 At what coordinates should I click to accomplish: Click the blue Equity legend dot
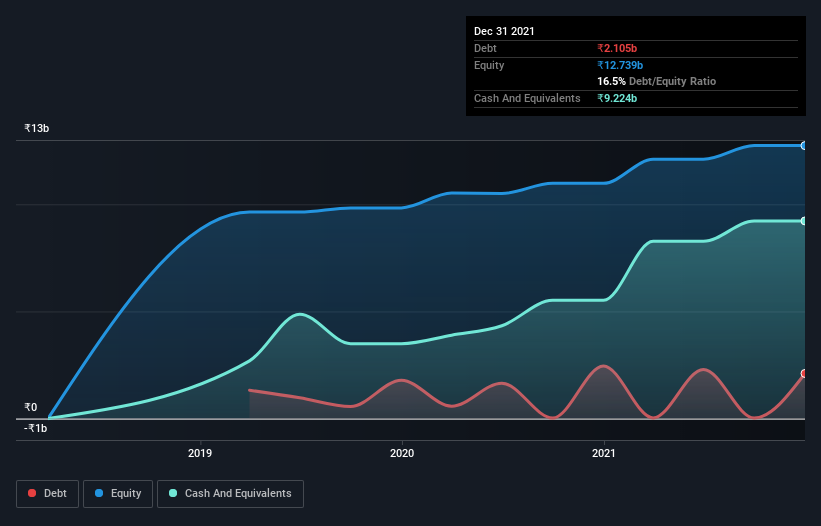(x=99, y=493)
